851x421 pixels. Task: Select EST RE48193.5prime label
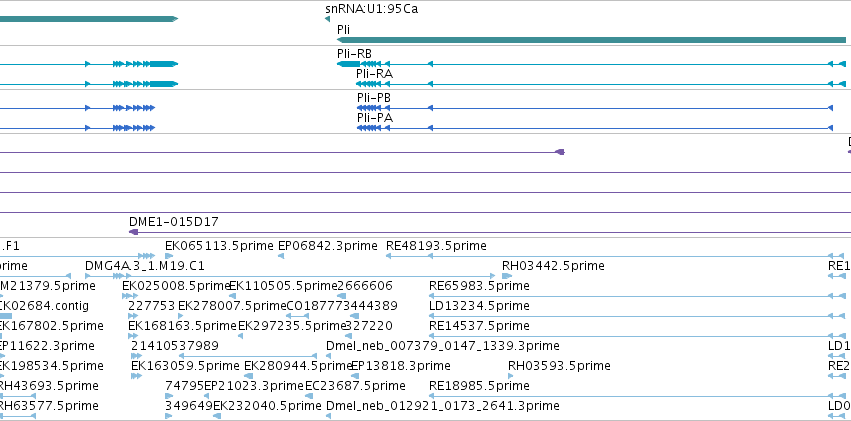436,246
